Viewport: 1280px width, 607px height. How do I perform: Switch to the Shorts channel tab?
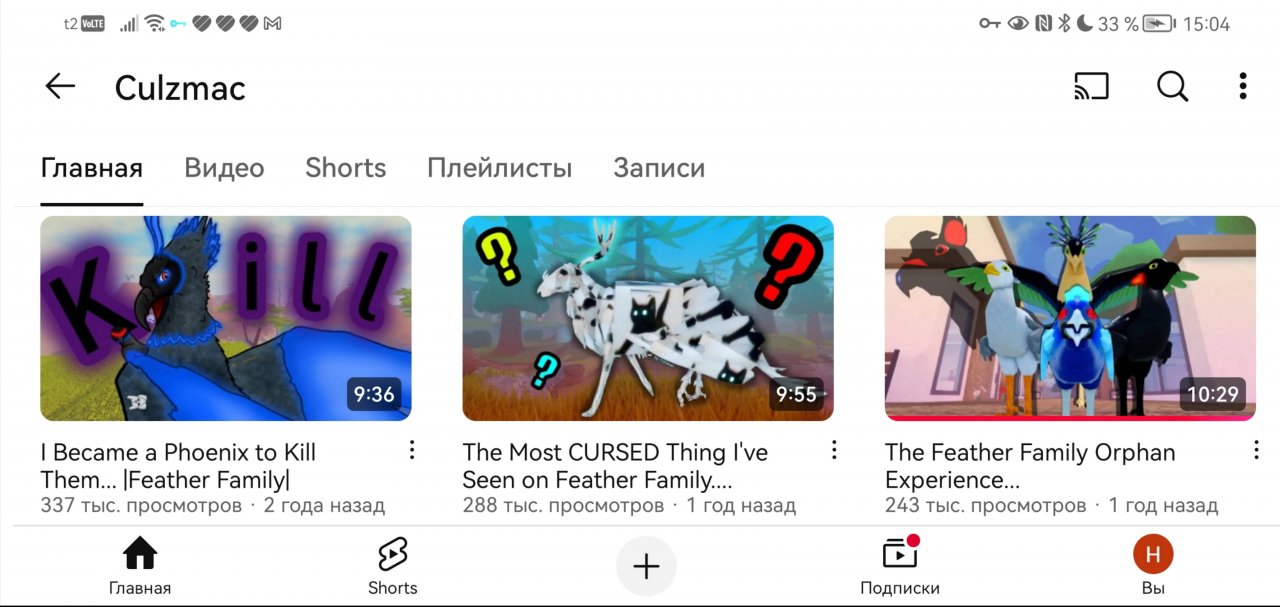[345, 168]
